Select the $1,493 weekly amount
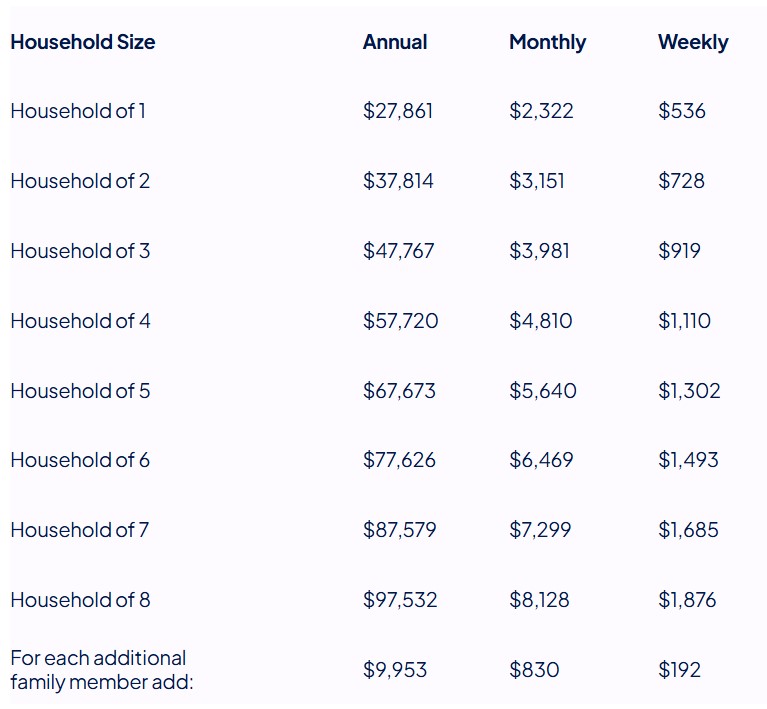 coord(688,460)
